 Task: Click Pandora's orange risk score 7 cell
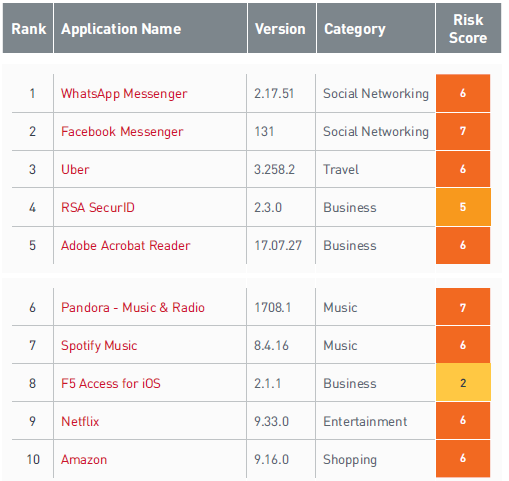(x=463, y=307)
